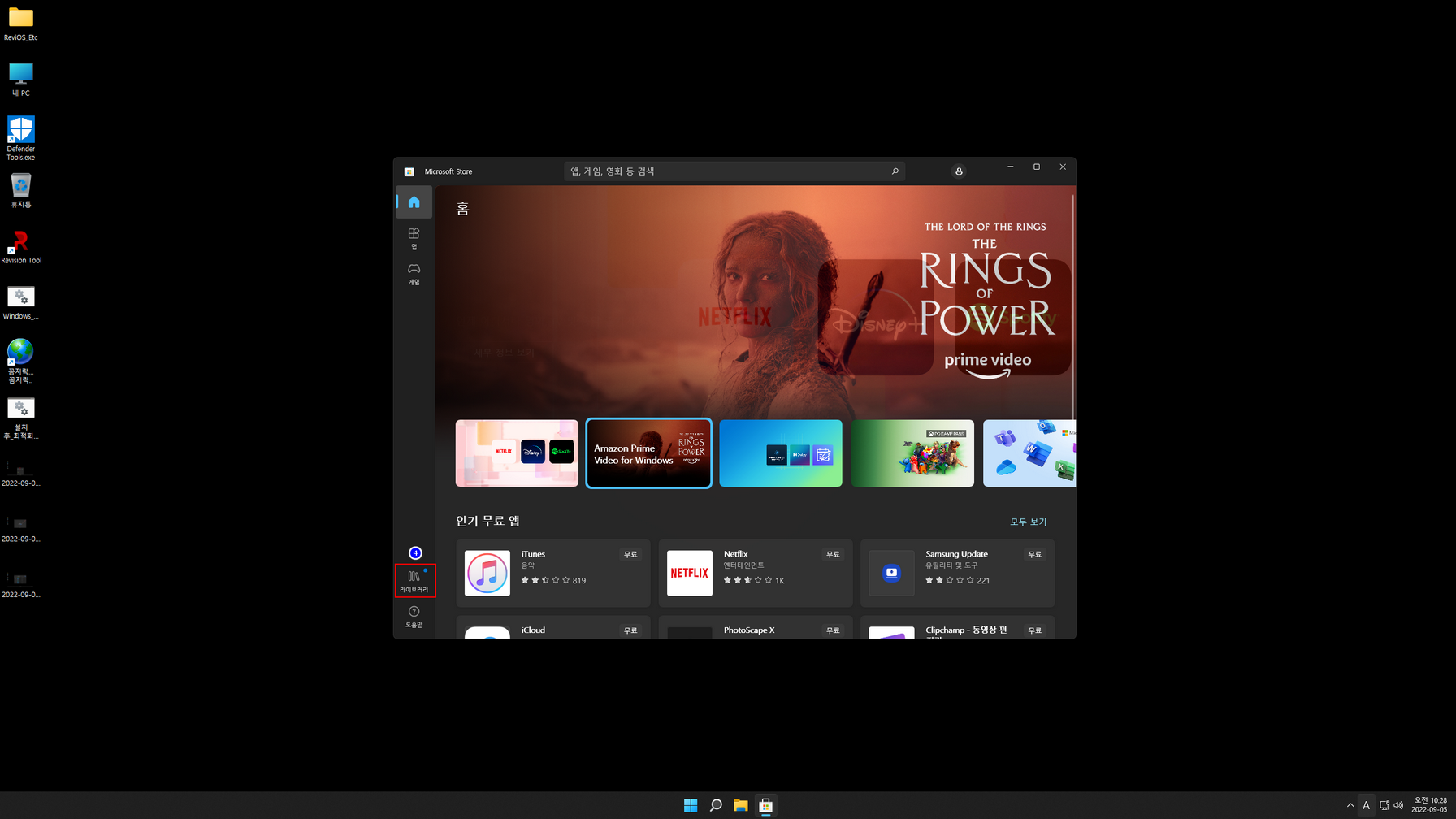Screen dimensions: 1456x819
Task: Open the volume icon in system tray
Action: (1398, 805)
